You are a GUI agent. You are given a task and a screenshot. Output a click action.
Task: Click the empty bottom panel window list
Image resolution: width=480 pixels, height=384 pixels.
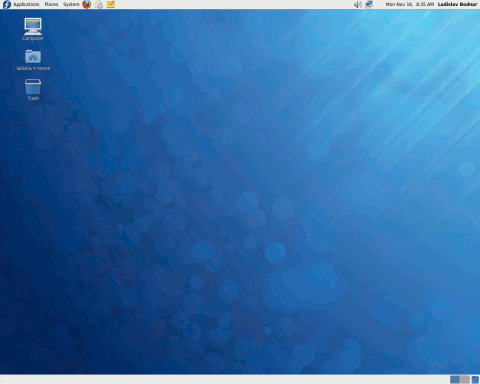[x=223, y=379]
